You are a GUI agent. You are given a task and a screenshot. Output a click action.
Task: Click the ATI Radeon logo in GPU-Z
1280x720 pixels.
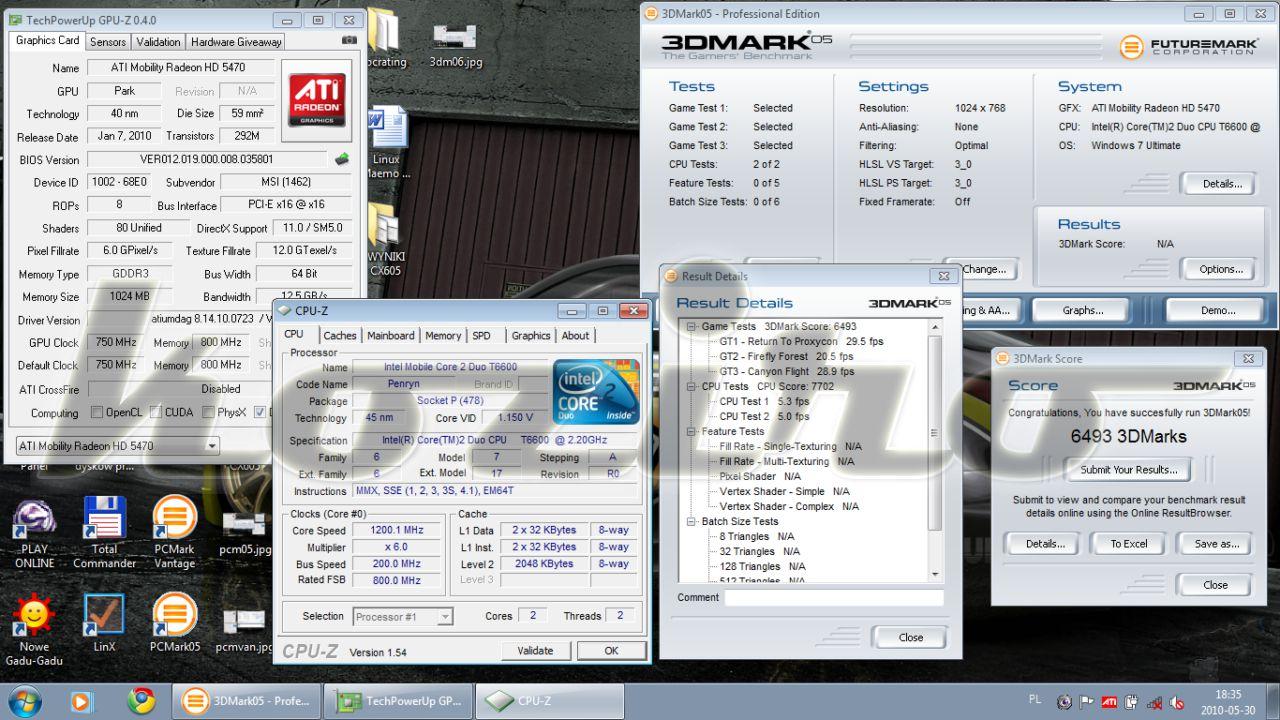tap(317, 100)
